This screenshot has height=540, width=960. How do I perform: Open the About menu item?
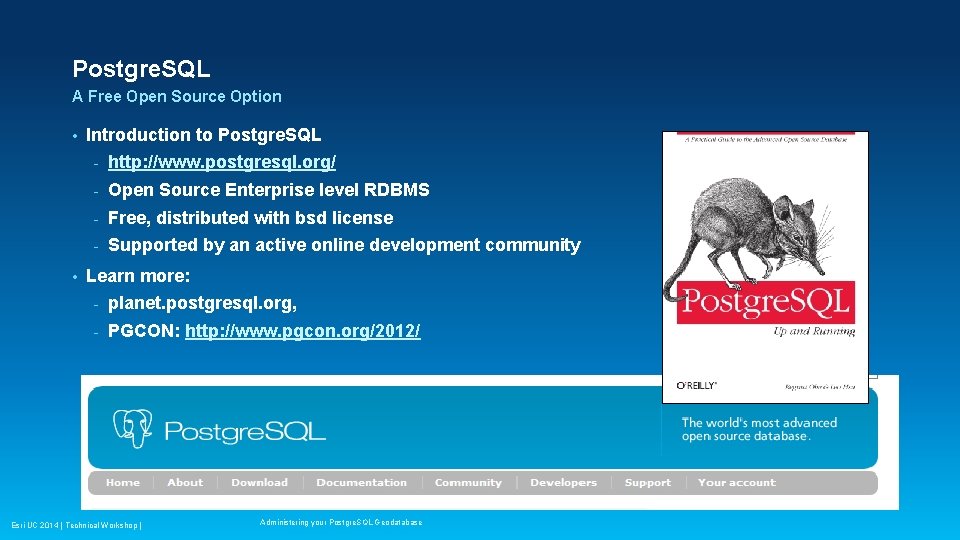(185, 482)
